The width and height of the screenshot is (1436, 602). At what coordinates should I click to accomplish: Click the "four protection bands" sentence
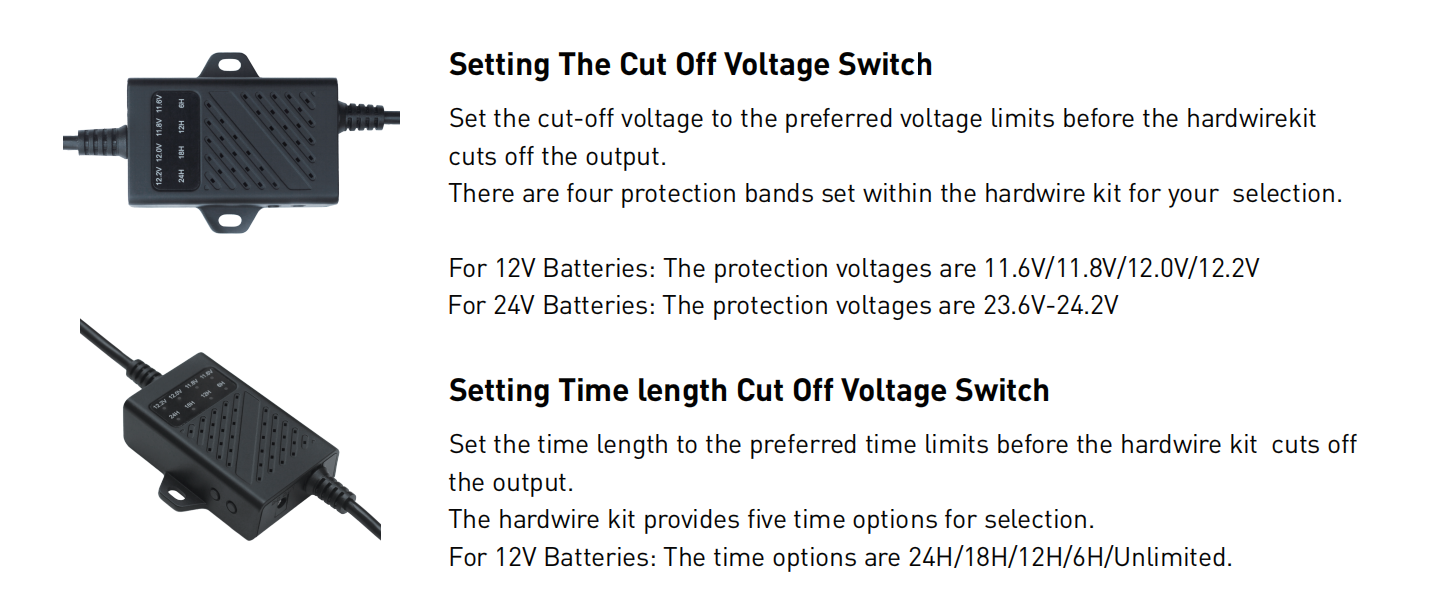coord(896,193)
